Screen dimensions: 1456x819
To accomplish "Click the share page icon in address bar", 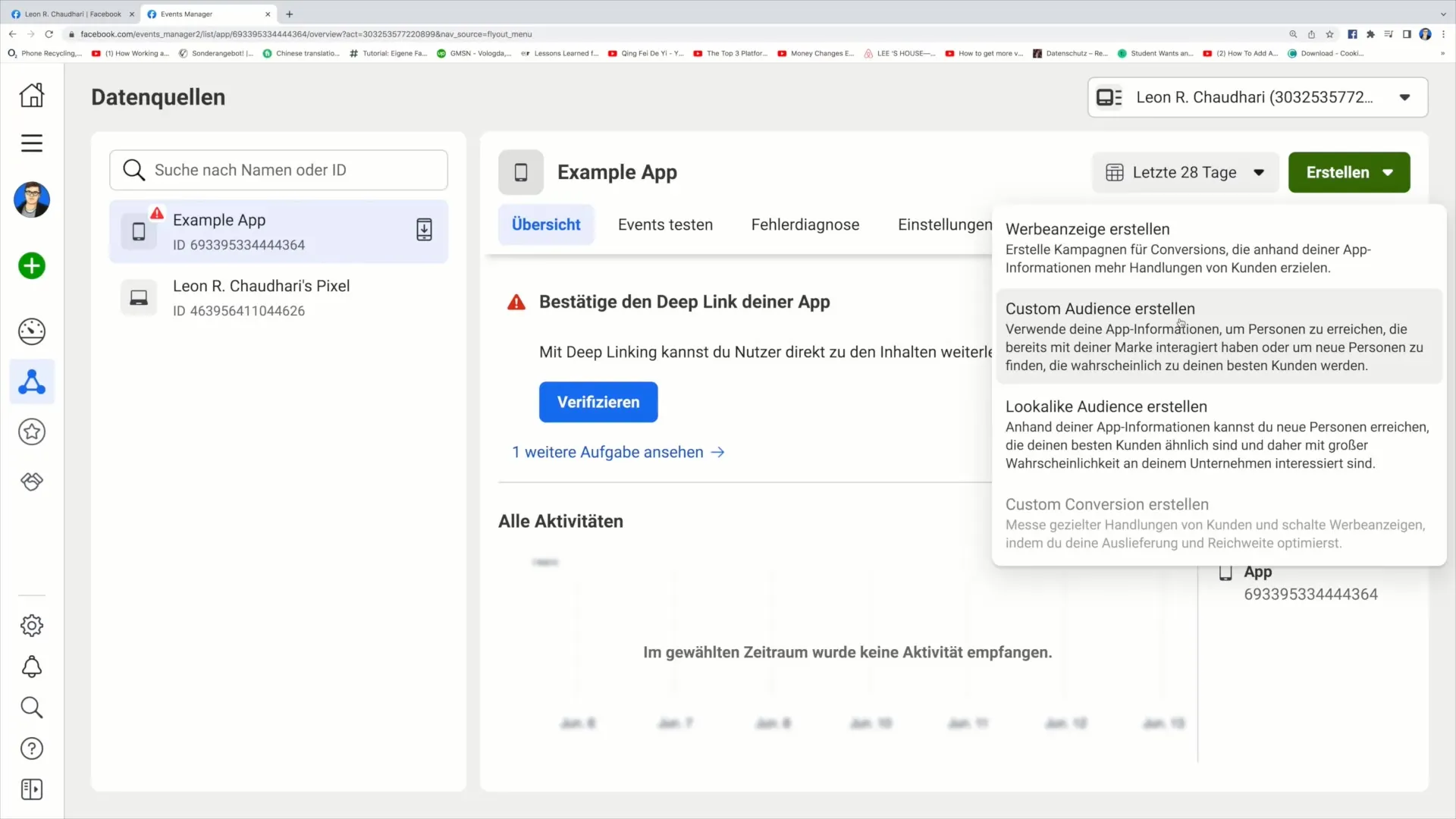I will pyautogui.click(x=1311, y=34).
